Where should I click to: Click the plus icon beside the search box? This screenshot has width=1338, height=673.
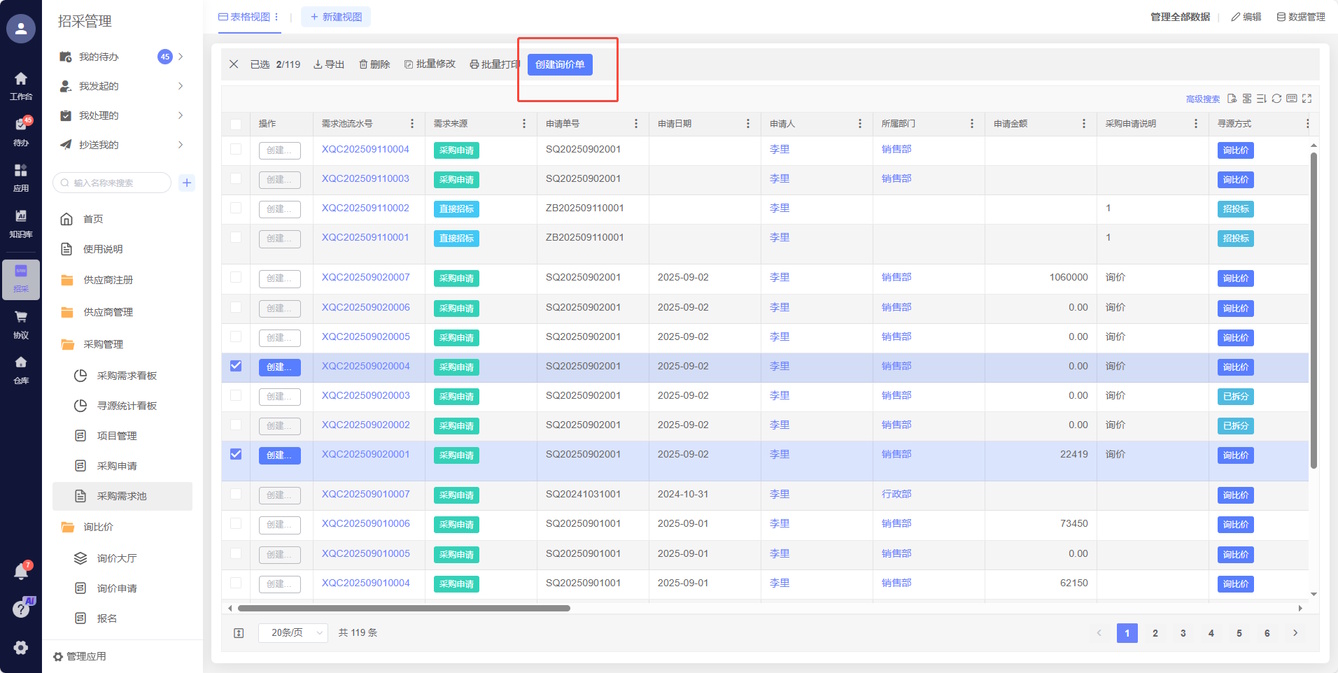pyautogui.click(x=187, y=183)
